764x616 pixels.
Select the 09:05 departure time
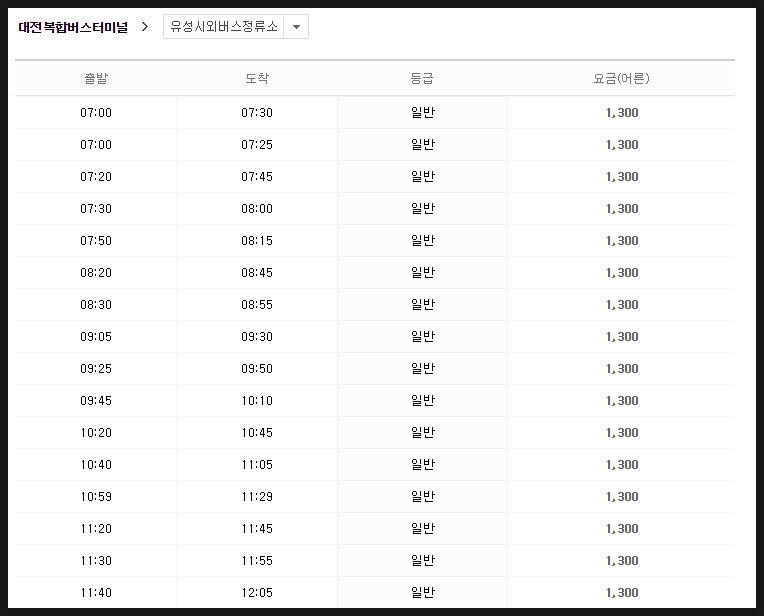tap(96, 337)
